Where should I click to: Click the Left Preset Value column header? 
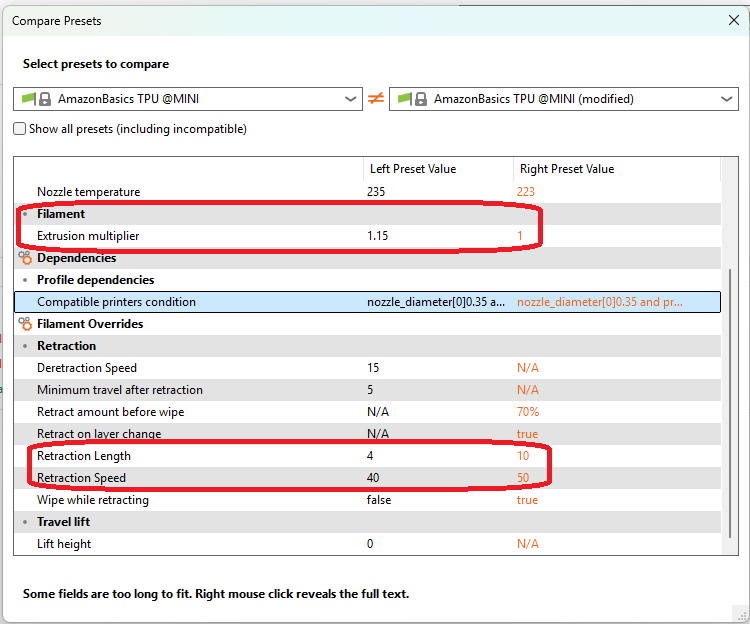coord(412,169)
